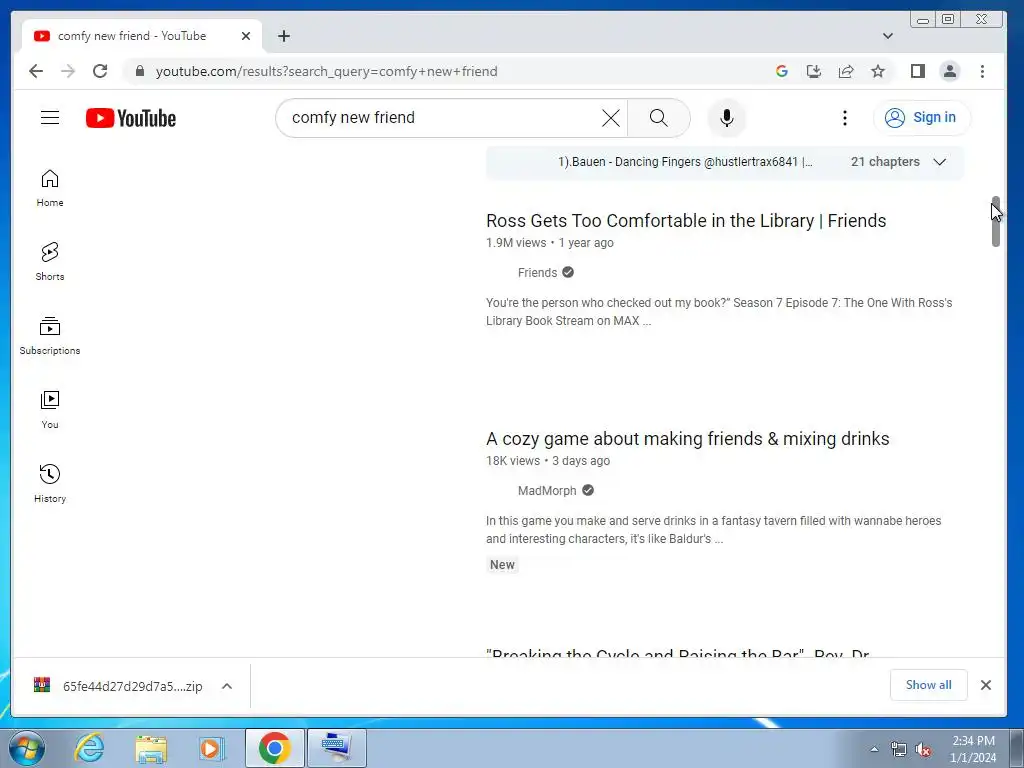The height and width of the screenshot is (768, 1024).
Task: Click the Bauen - Dancing Fingers chapter text
Action: (685, 162)
